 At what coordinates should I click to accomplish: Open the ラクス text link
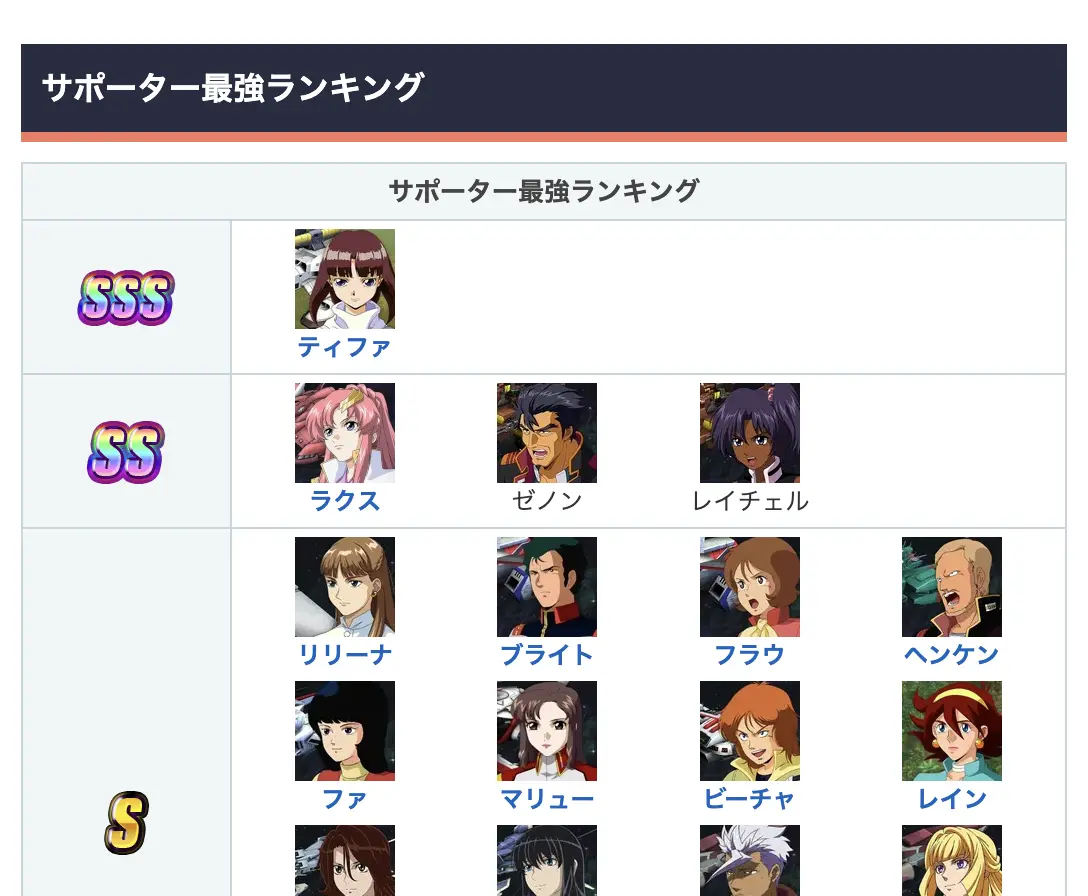tap(345, 501)
